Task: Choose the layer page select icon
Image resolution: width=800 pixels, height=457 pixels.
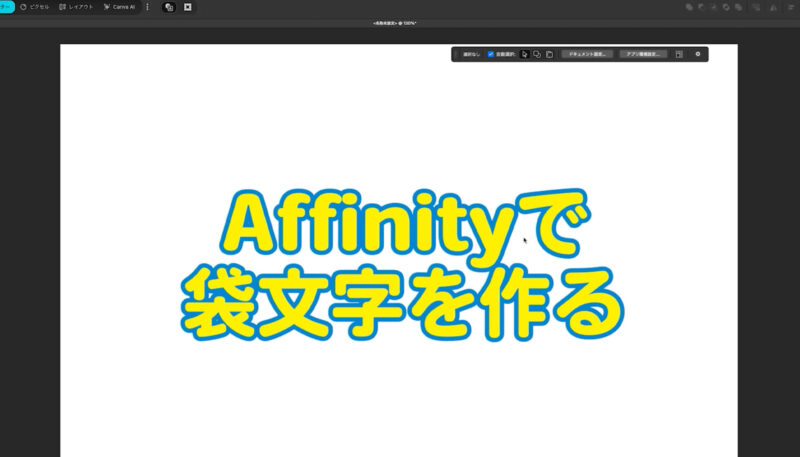Action: [x=549, y=54]
